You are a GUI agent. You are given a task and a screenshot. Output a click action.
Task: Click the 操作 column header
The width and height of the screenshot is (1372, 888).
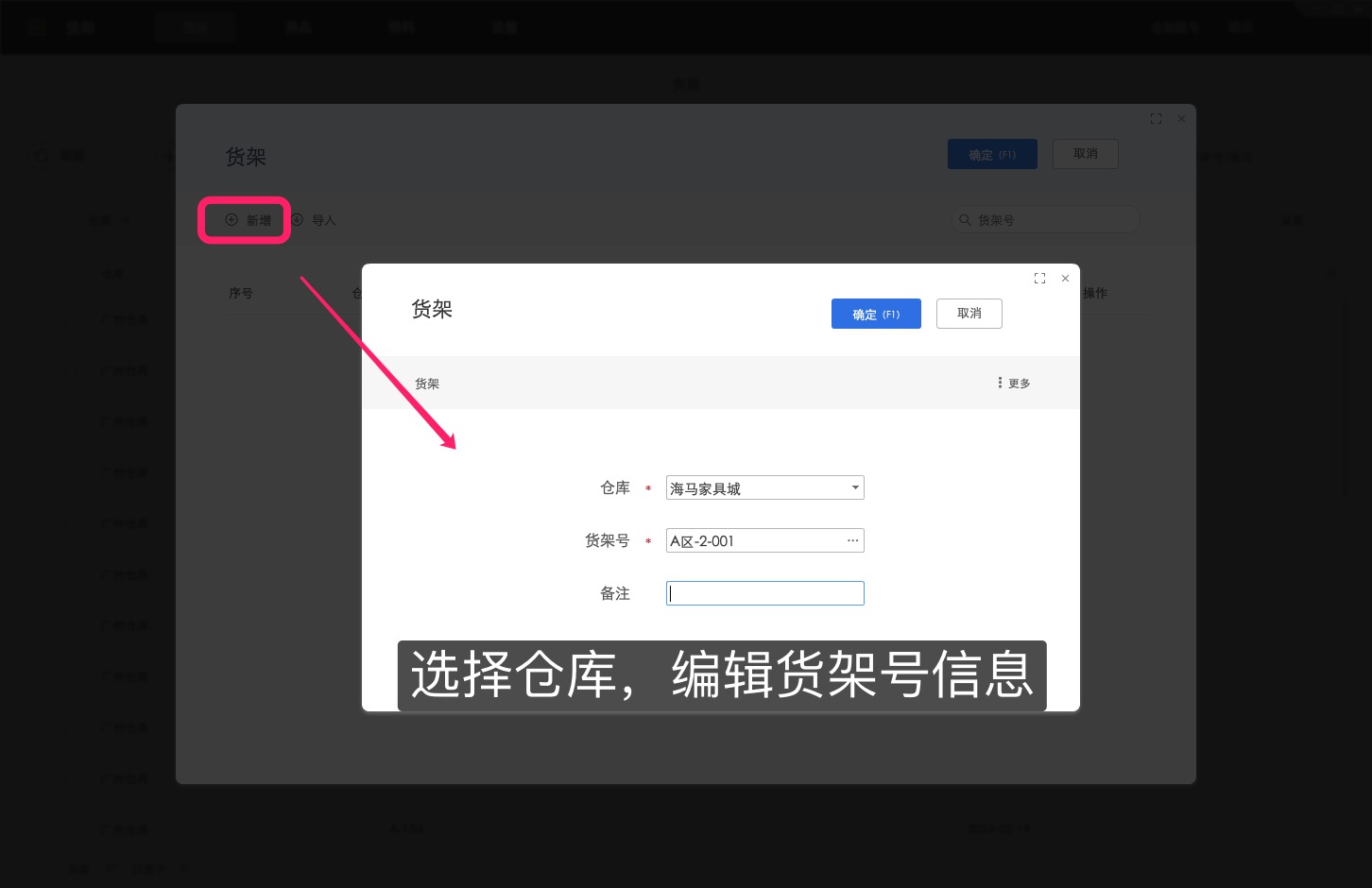coord(1095,293)
